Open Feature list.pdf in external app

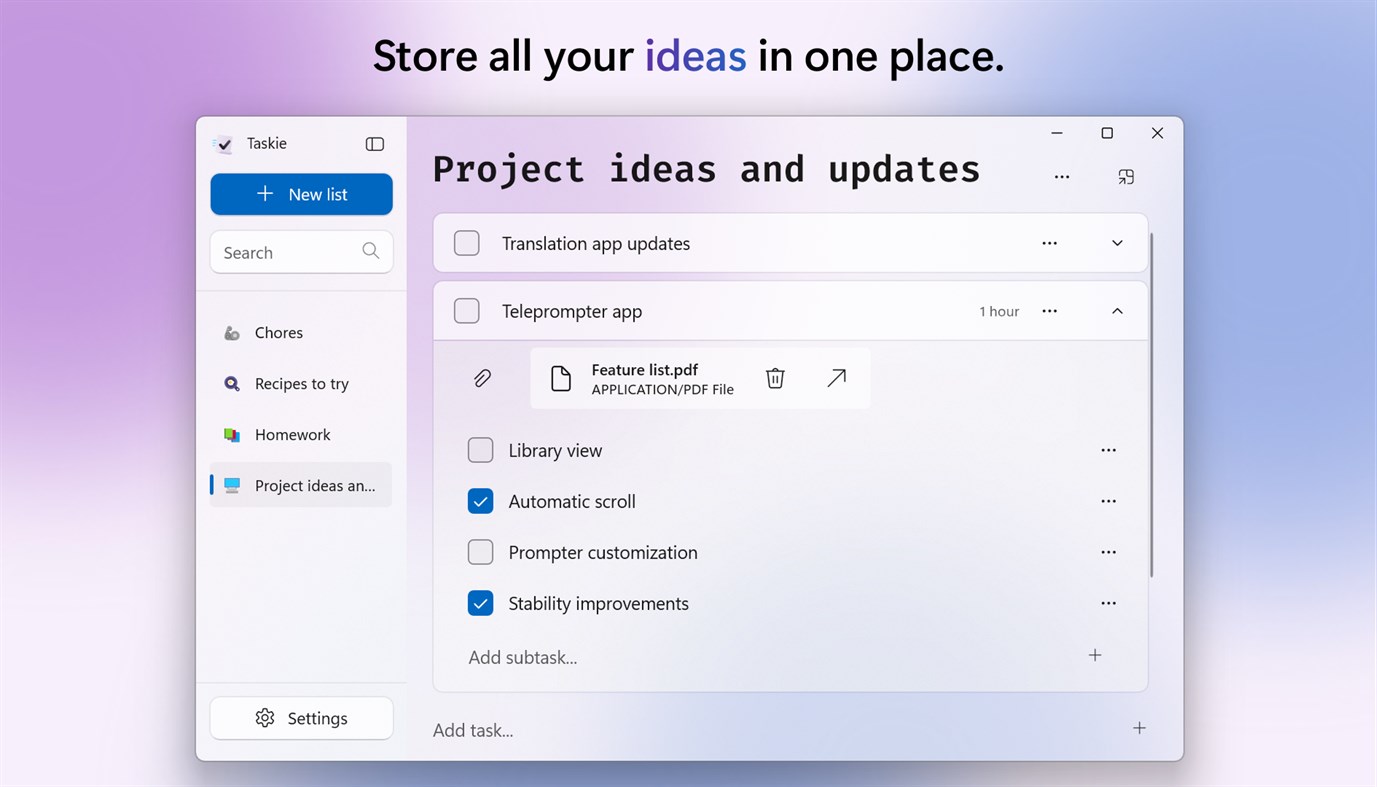(837, 378)
